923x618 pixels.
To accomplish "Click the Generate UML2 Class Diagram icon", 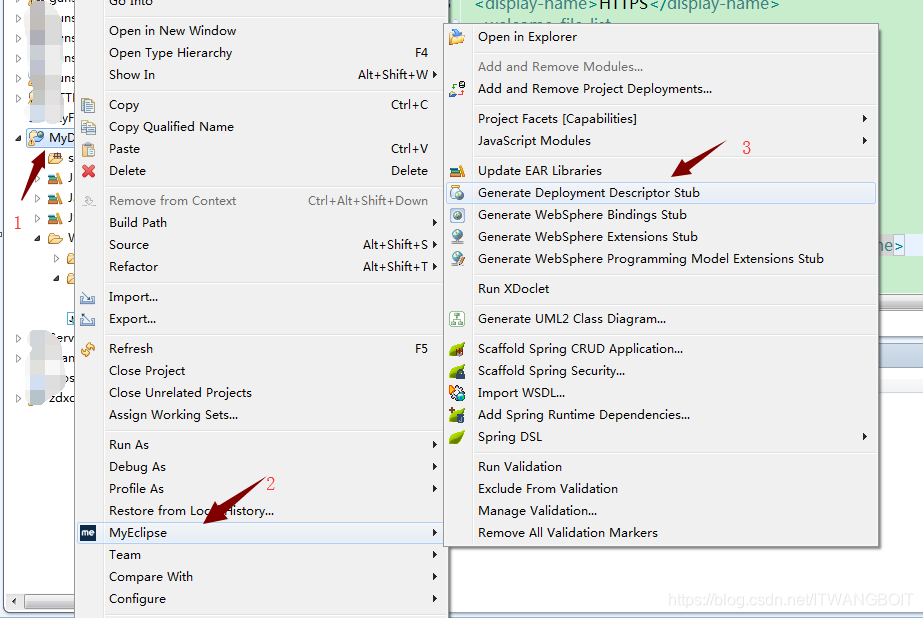I will tap(457, 318).
